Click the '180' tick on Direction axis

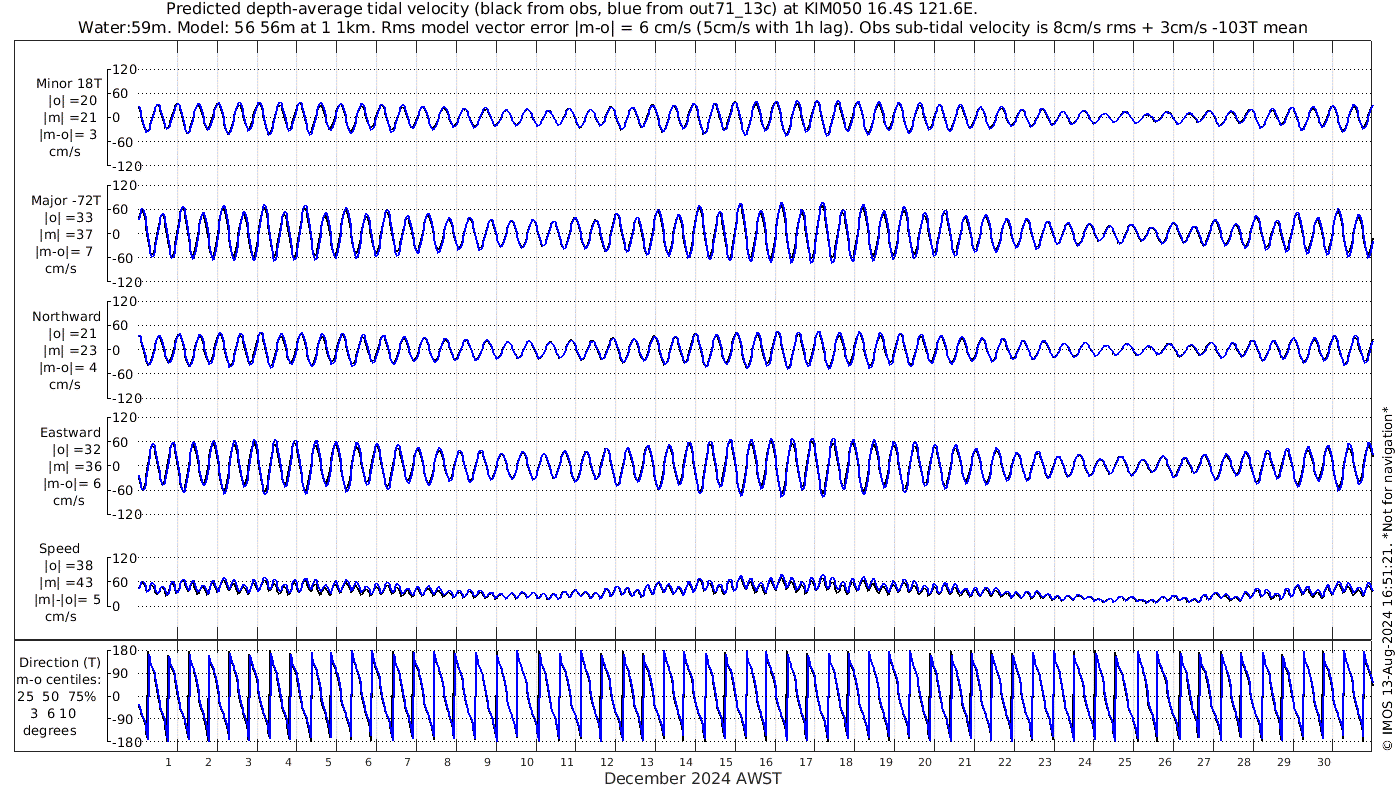[x=124, y=651]
